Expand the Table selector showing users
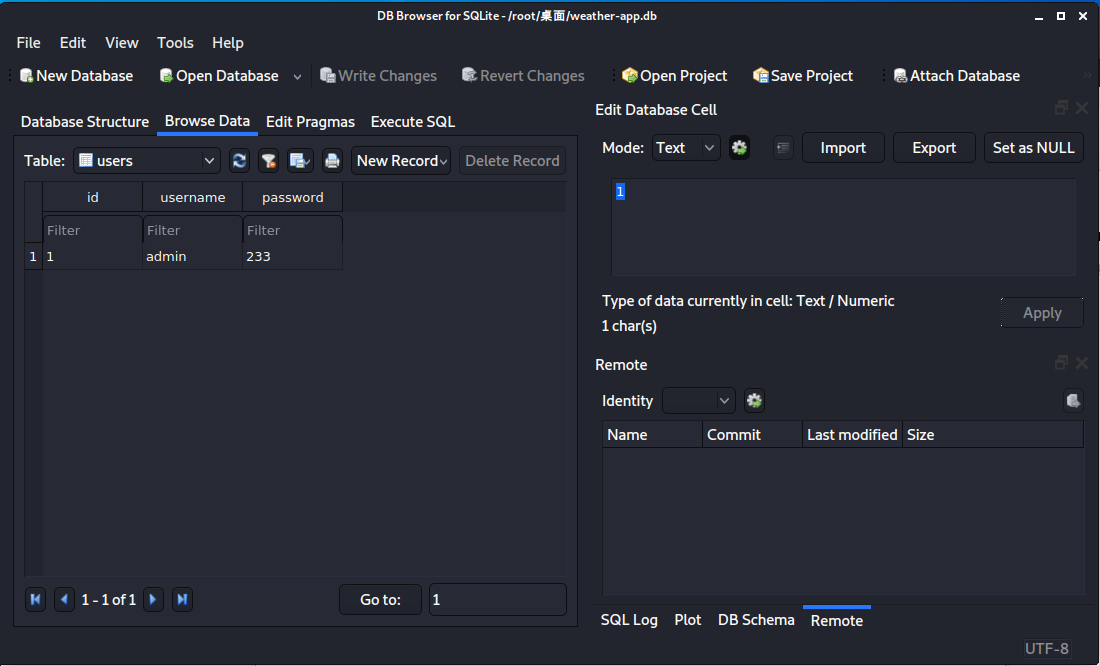Viewport: 1100px width, 666px height. click(x=147, y=161)
